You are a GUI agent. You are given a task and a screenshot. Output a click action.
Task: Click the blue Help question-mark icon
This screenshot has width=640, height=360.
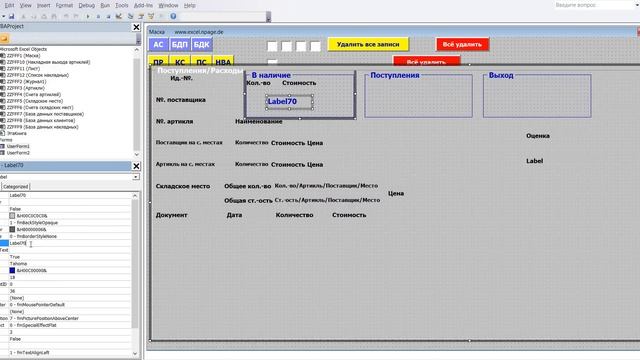point(173,16)
